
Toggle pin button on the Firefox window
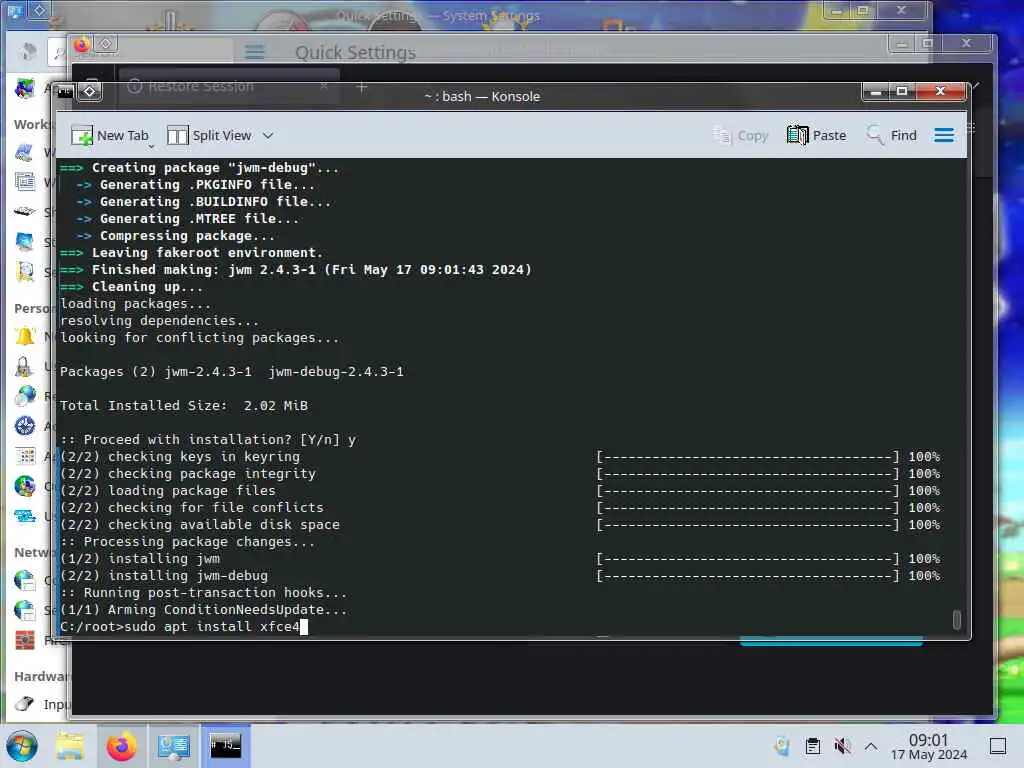click(x=106, y=44)
